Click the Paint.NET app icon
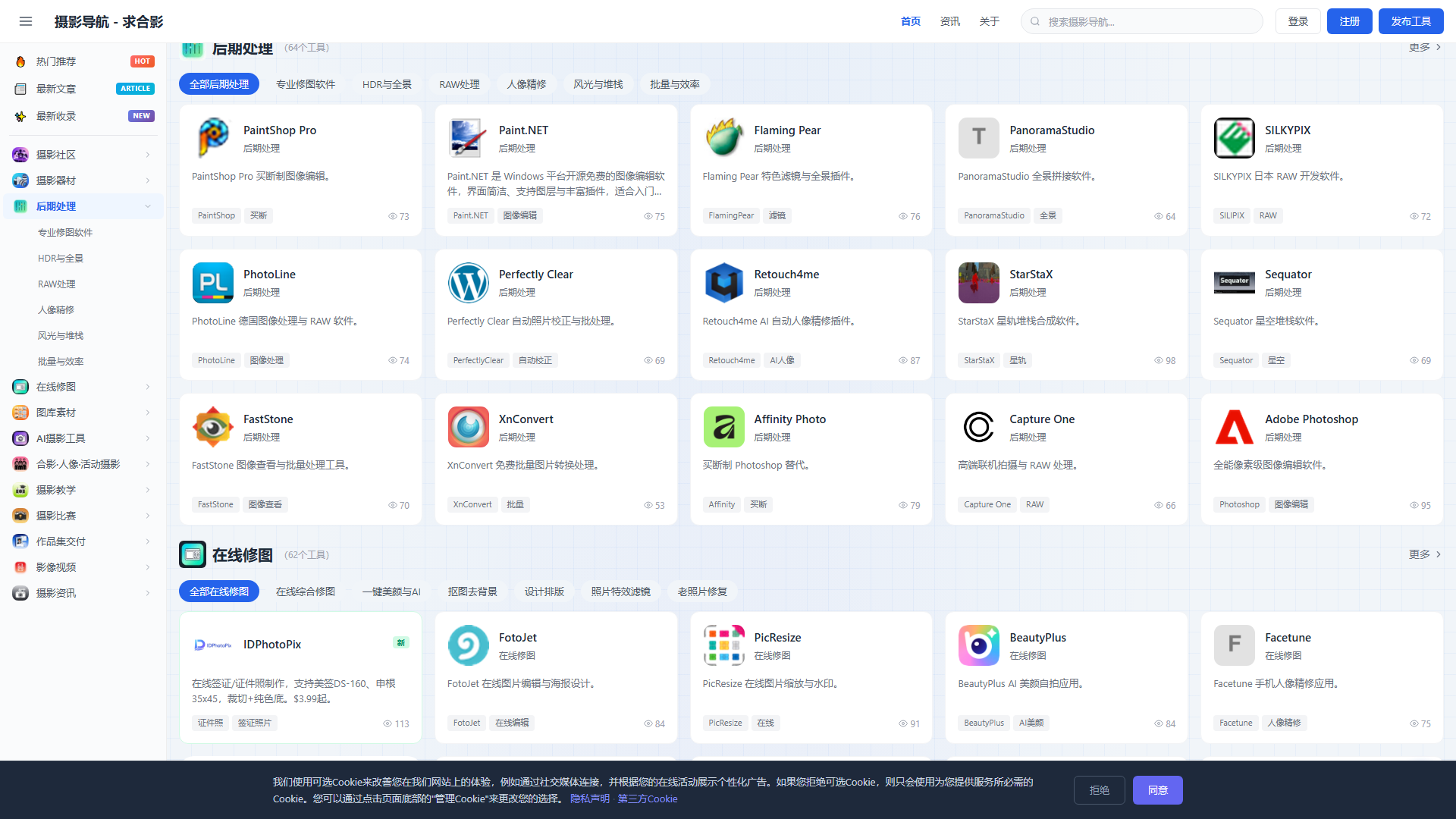The height and width of the screenshot is (819, 1456). coord(468,137)
